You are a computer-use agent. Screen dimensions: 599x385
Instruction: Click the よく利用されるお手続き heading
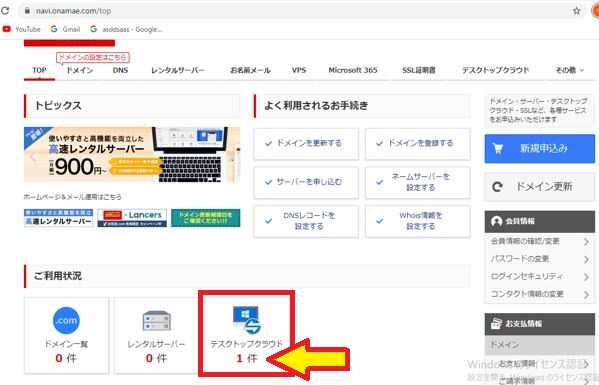coord(316,105)
